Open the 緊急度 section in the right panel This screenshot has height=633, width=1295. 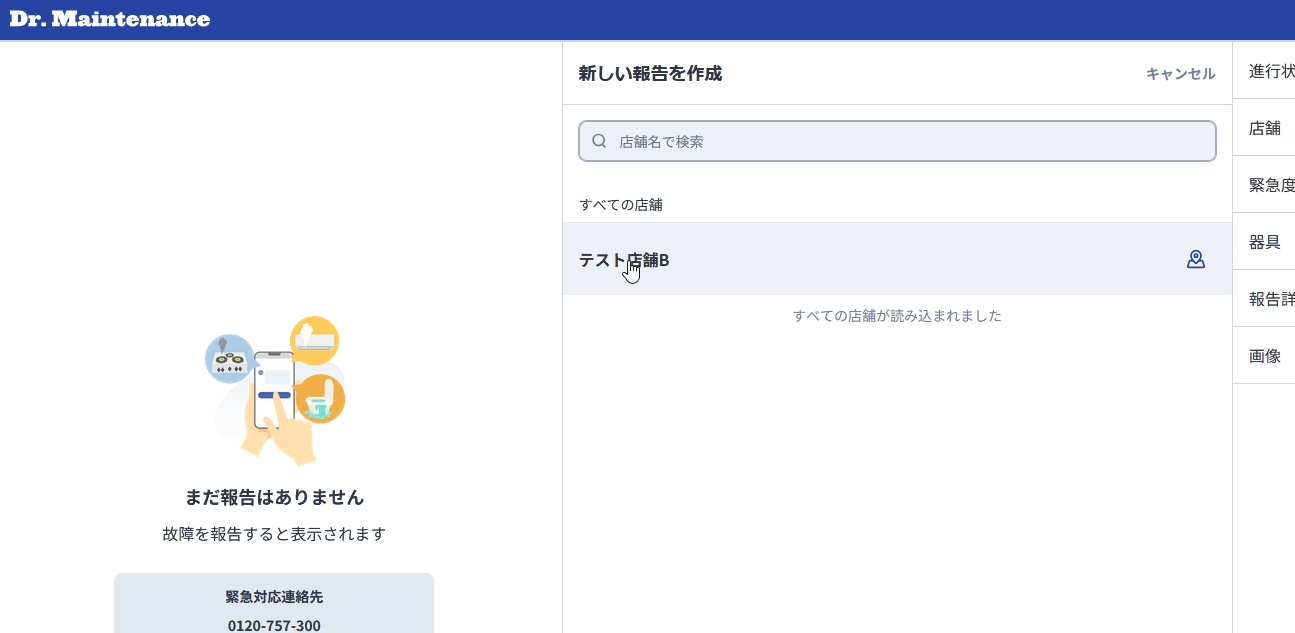click(x=1264, y=185)
